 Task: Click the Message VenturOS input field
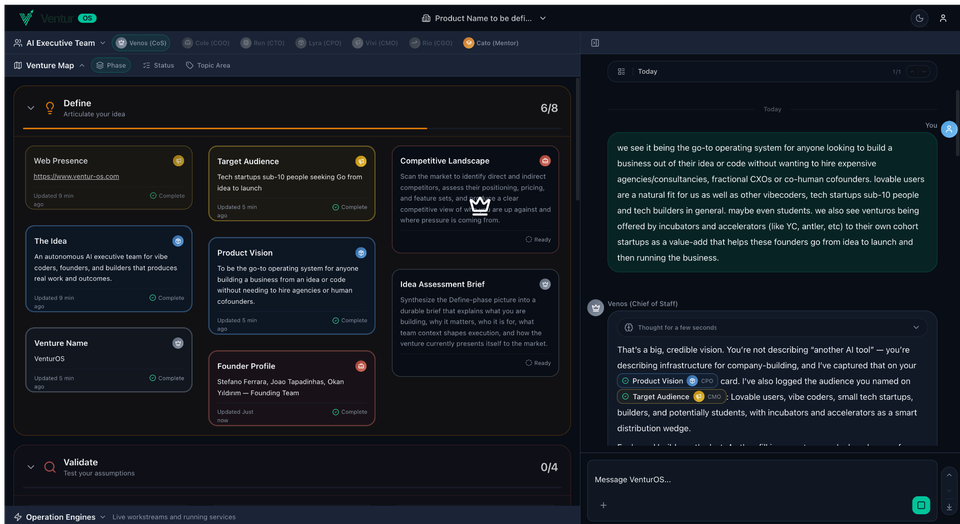(750, 480)
